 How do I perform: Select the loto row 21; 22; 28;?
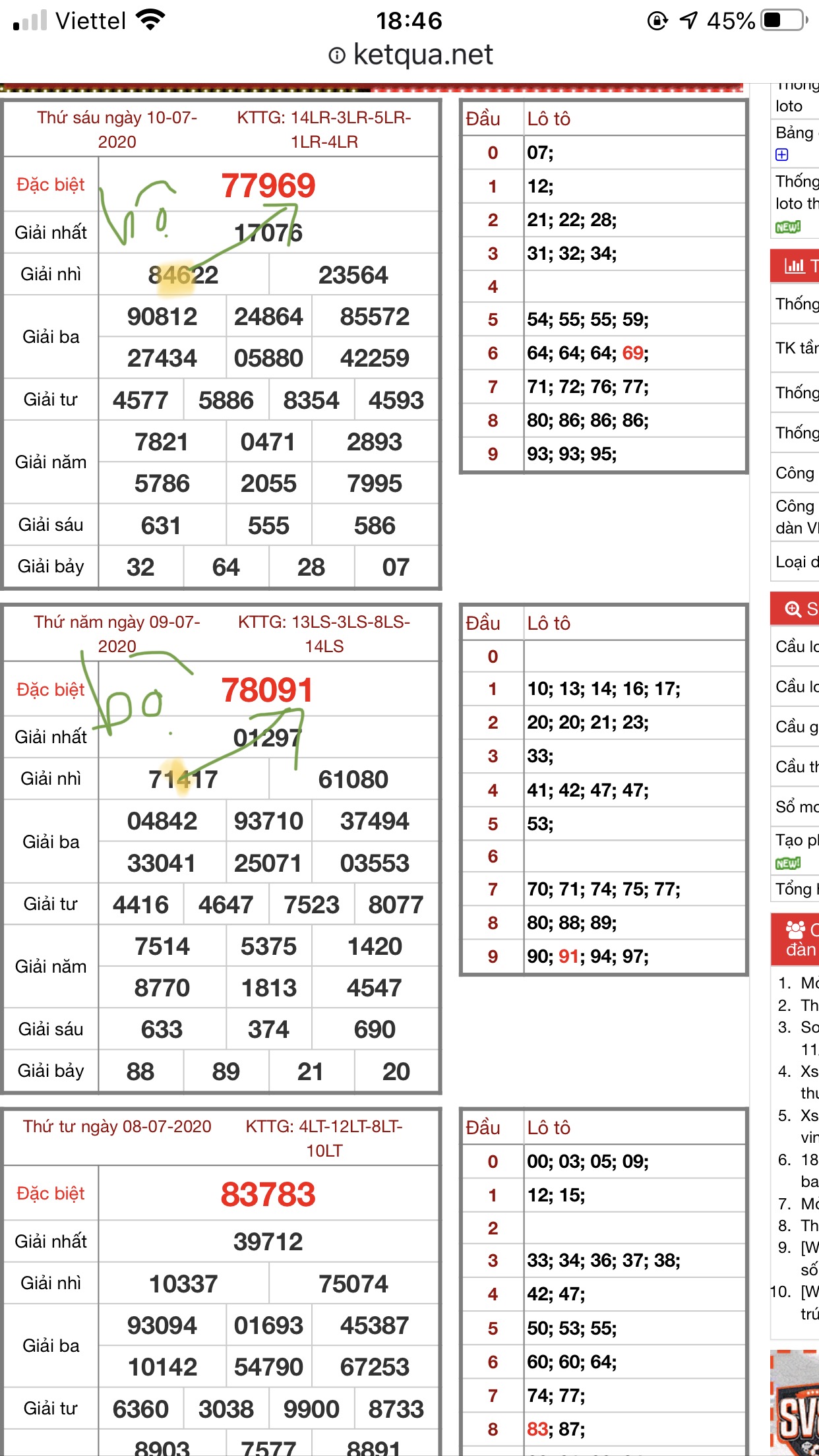pyautogui.click(x=572, y=220)
